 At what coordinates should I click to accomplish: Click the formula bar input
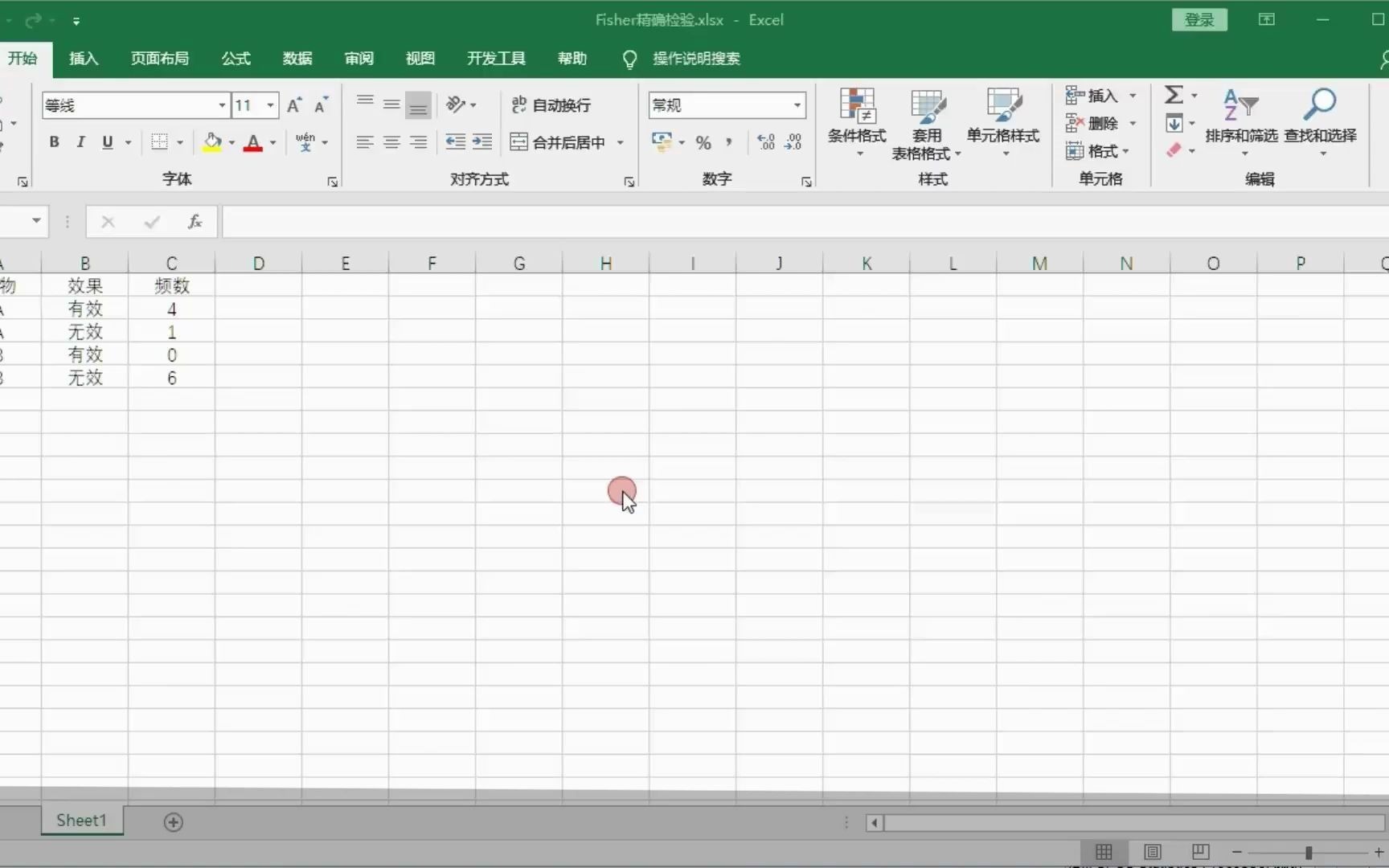[805, 222]
